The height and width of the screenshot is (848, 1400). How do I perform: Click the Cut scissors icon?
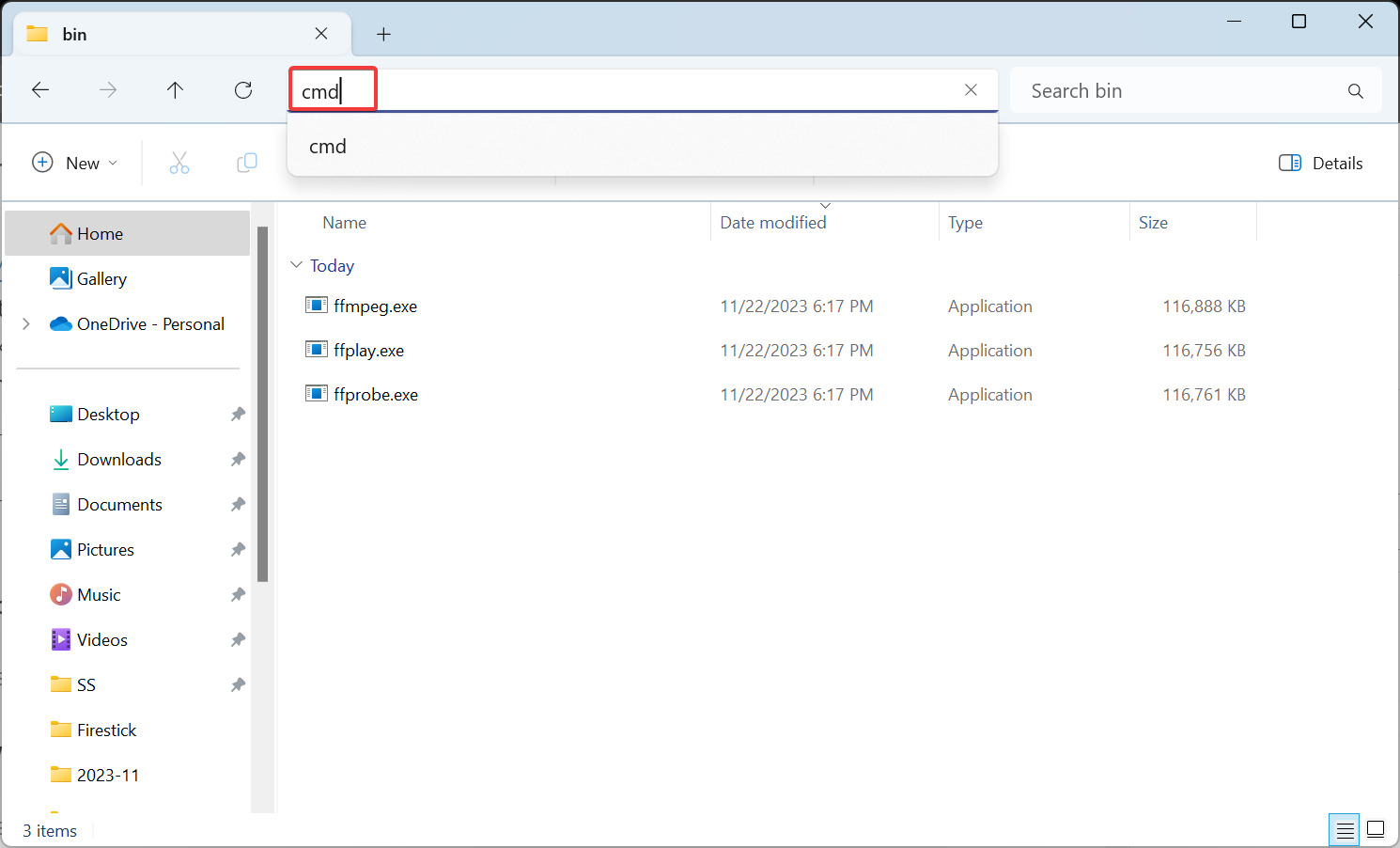pos(179,164)
